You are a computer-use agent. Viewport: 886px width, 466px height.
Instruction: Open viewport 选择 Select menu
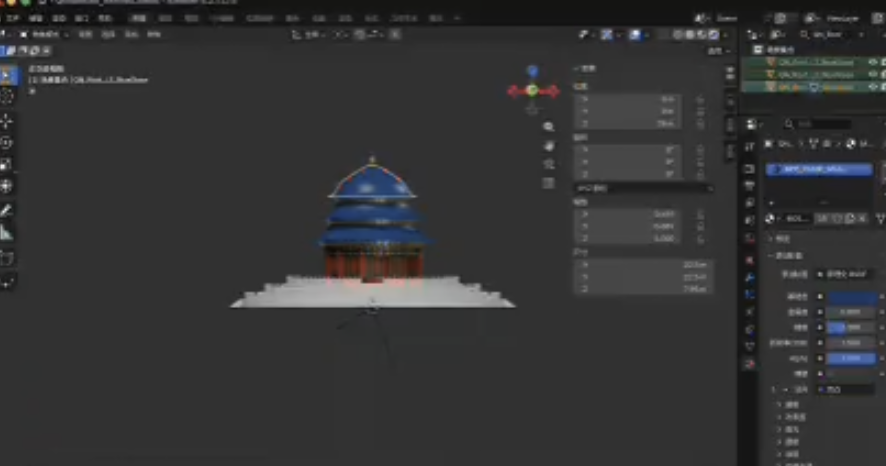pyautogui.click(x=108, y=34)
